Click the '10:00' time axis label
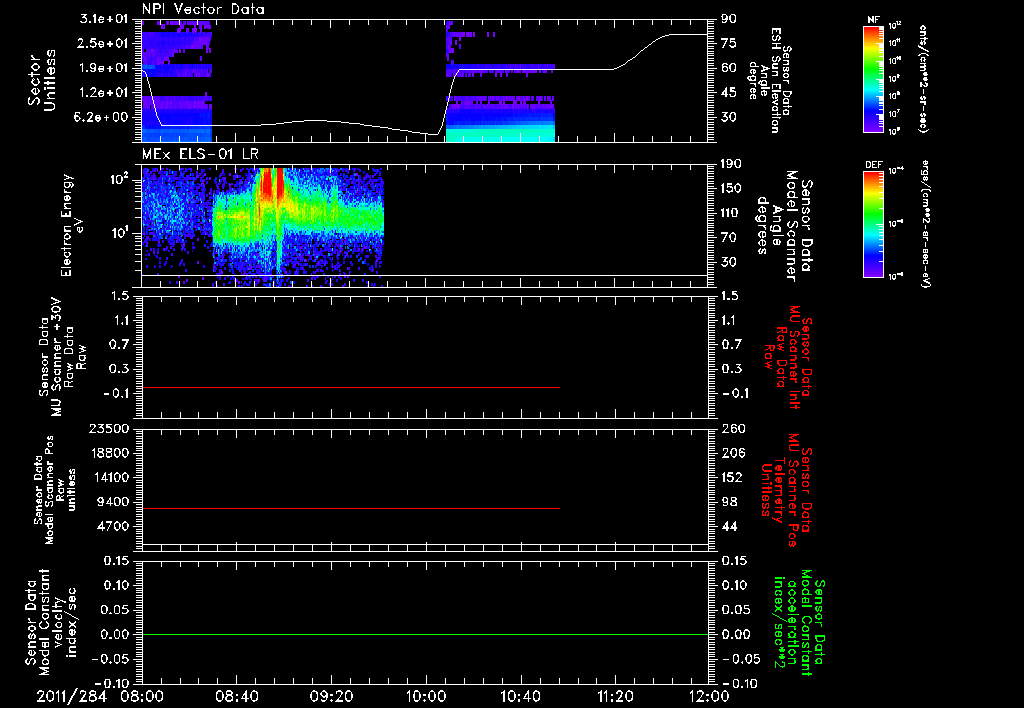This screenshot has height=708, width=1024. pyautogui.click(x=426, y=696)
